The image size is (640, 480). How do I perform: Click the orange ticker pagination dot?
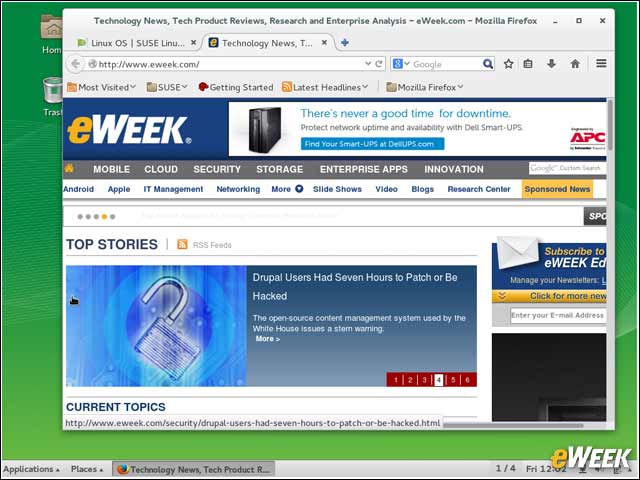(104, 217)
